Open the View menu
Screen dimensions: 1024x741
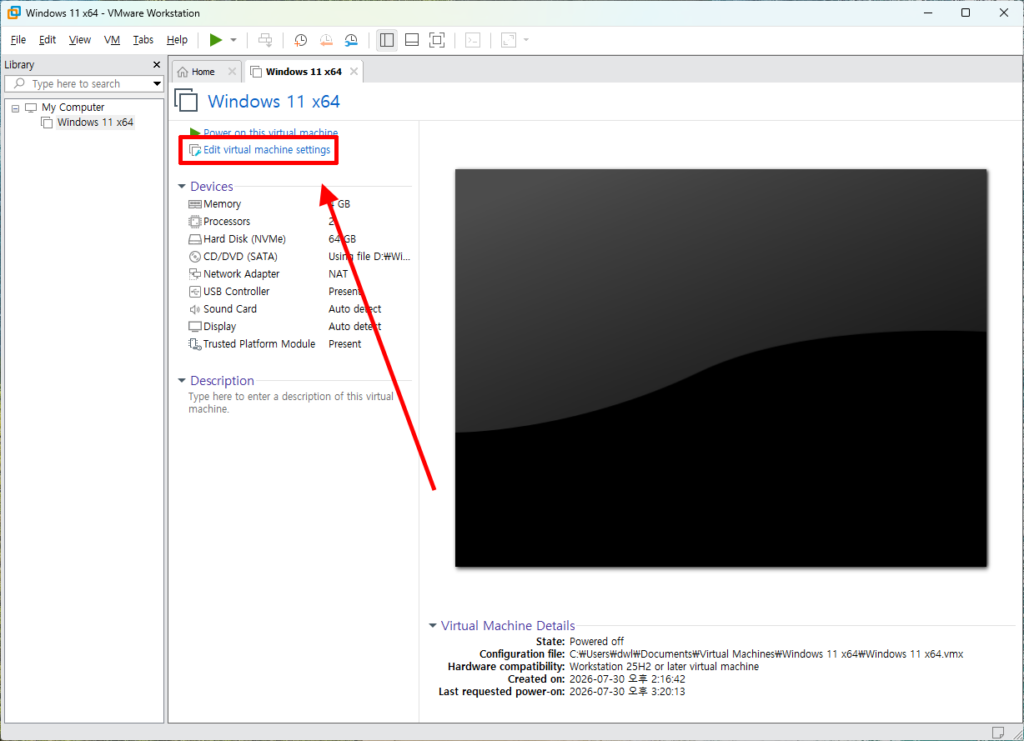(x=80, y=40)
